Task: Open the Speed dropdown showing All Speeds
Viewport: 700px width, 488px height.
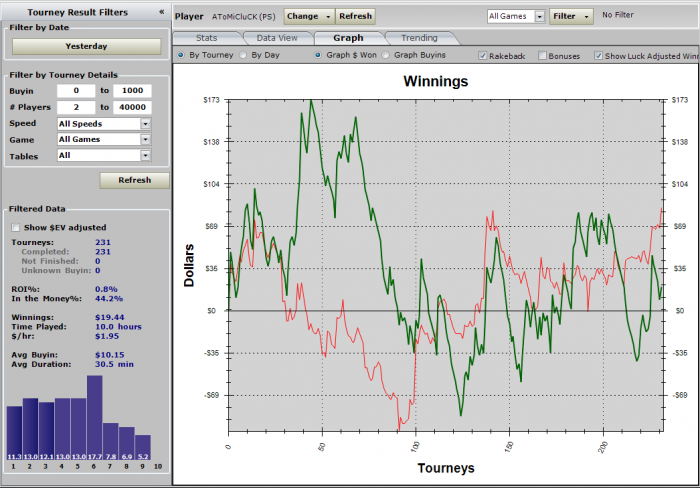Action: (x=104, y=124)
